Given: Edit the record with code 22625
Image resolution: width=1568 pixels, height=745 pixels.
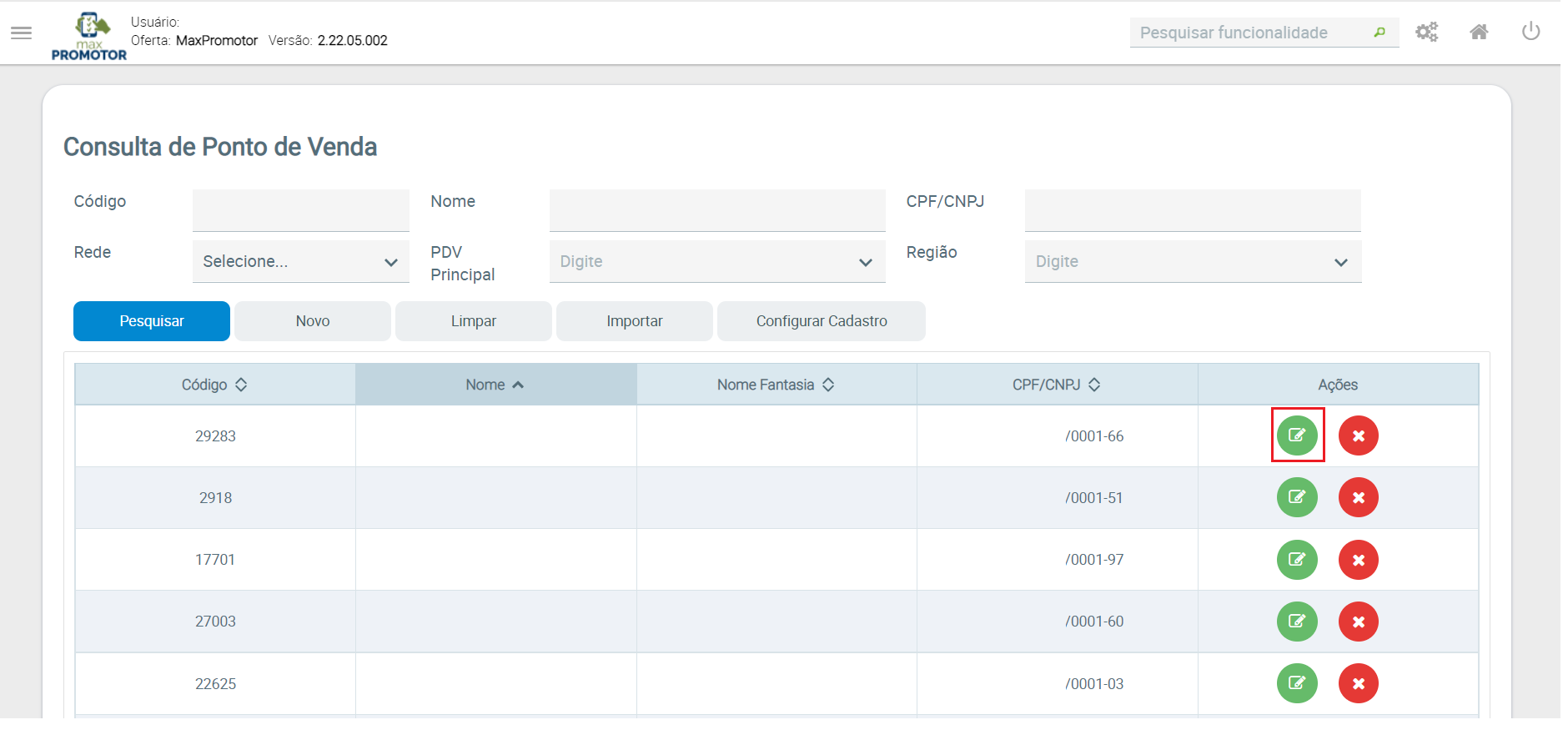Looking at the screenshot, I should pyautogui.click(x=1297, y=683).
